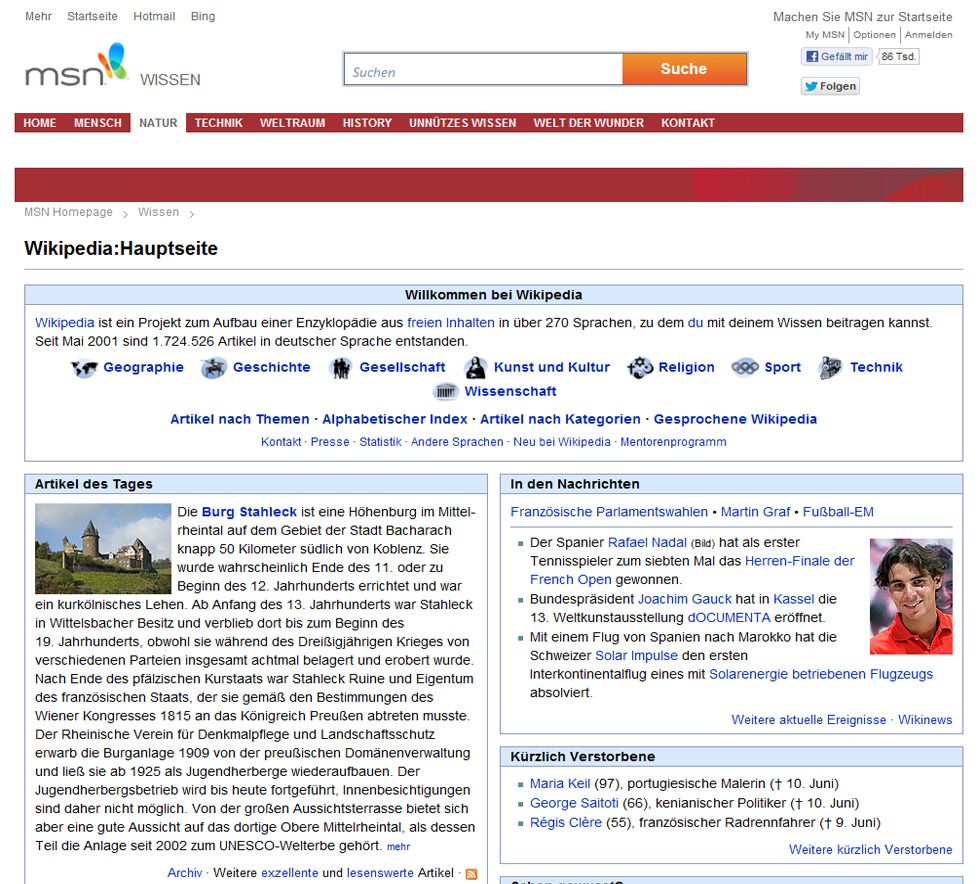Open the Neu bei Wikipedia link
The width and height of the screenshot is (978, 884).
(562, 442)
